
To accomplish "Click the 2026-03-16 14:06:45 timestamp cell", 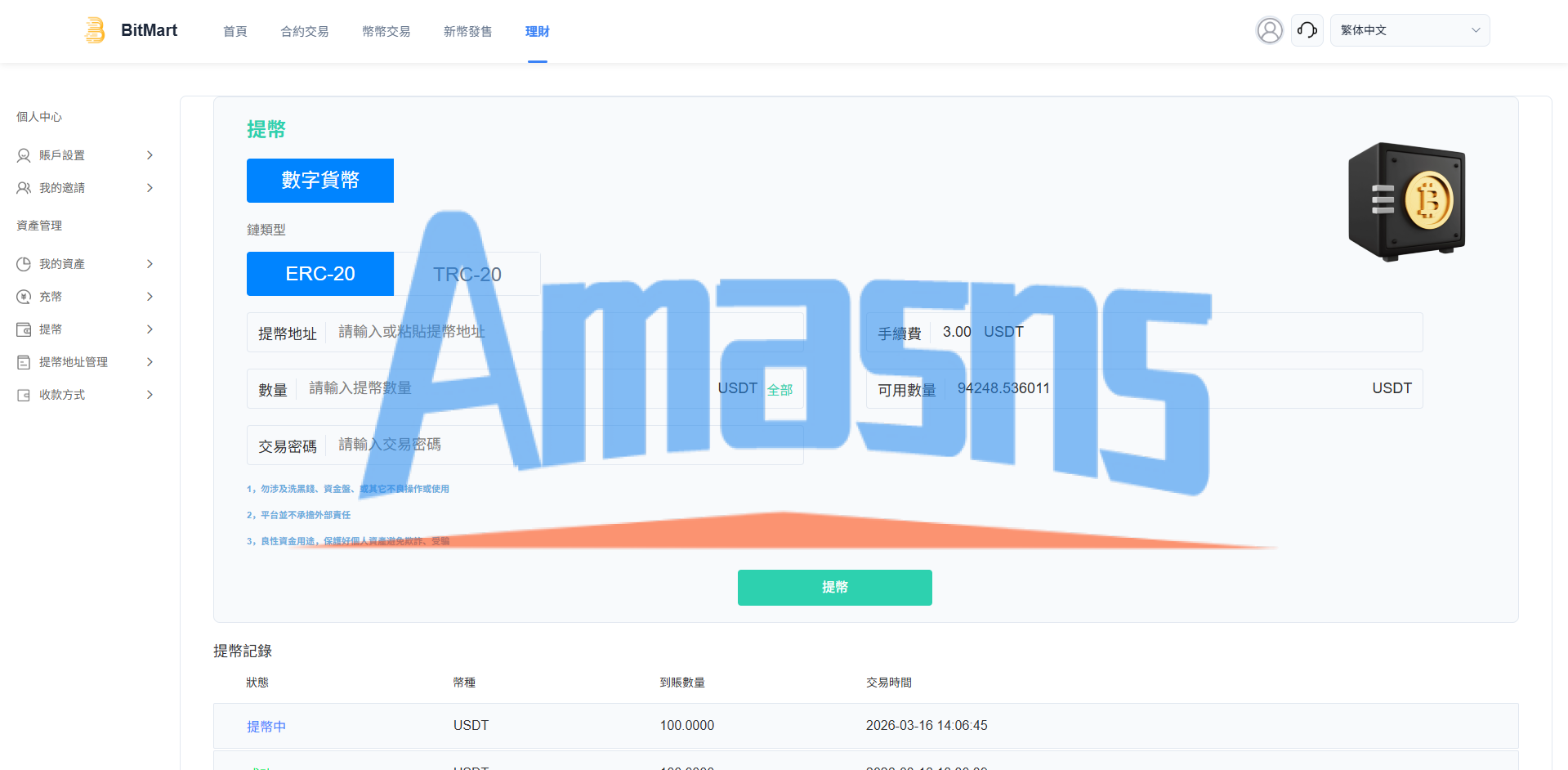I will (927, 725).
